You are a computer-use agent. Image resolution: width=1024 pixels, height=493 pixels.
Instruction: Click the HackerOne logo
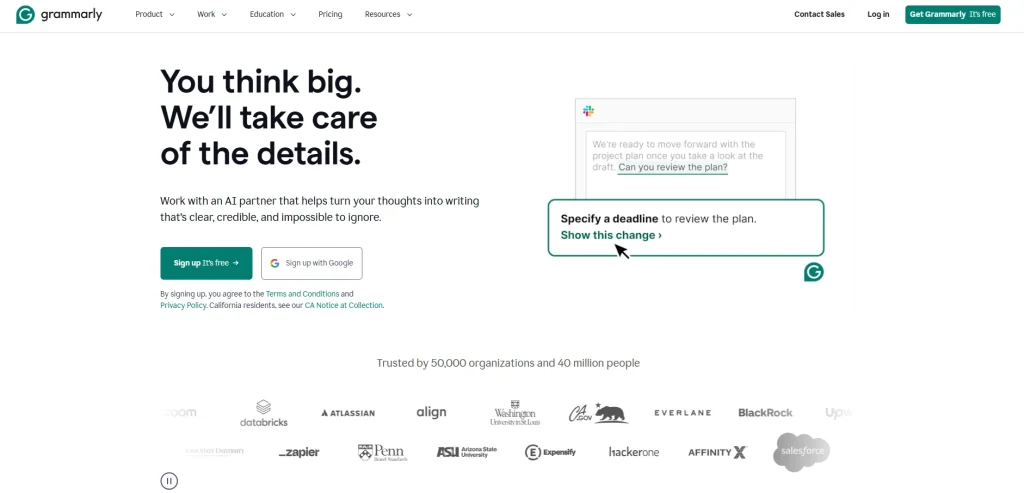click(633, 452)
